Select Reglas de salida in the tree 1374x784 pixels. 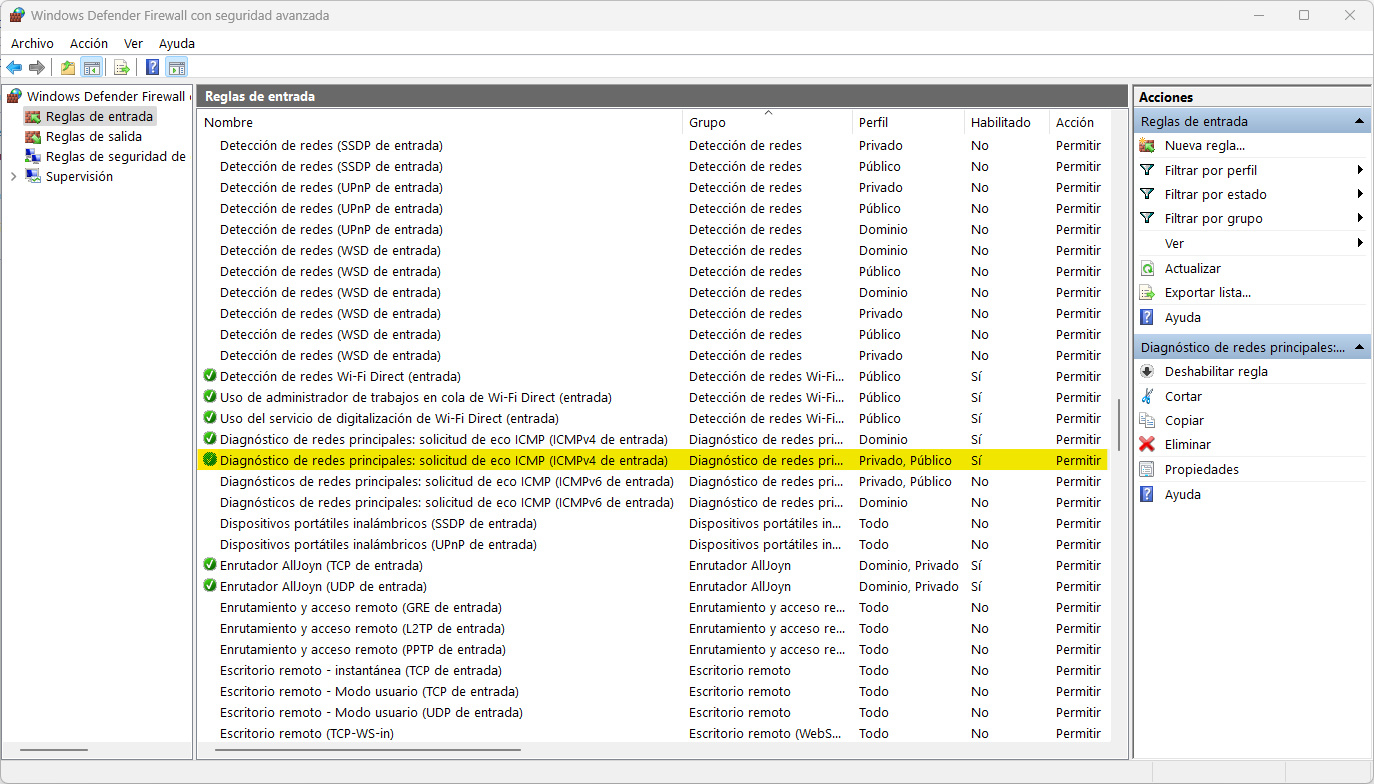[93, 136]
